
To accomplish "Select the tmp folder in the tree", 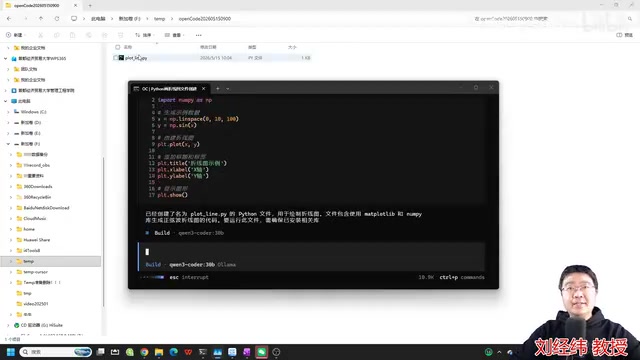I will click(27, 293).
